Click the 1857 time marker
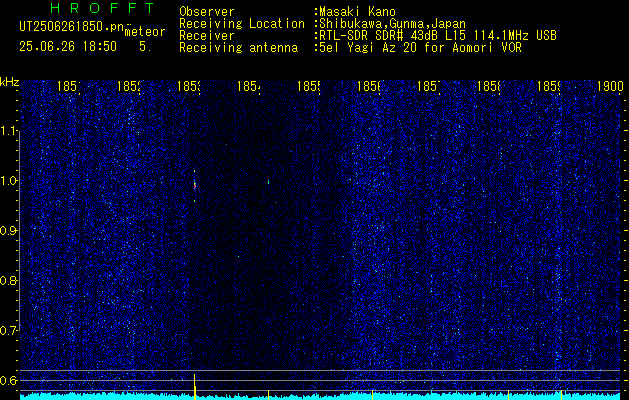 [429, 86]
